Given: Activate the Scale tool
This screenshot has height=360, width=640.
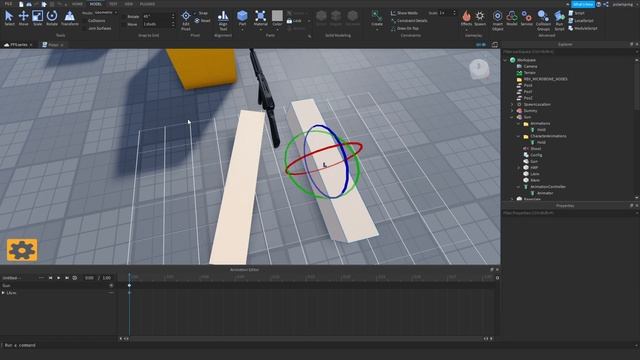Looking at the screenshot, I should click(37, 18).
